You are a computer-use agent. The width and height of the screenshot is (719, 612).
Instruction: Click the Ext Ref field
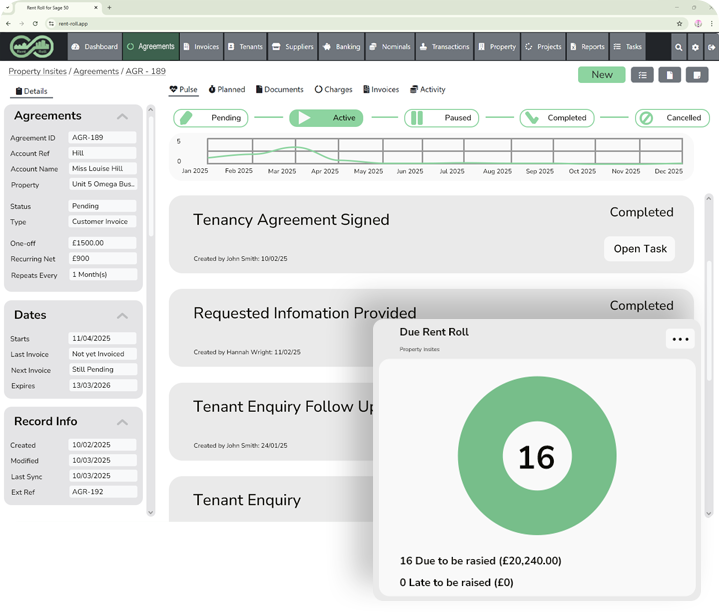click(x=102, y=492)
